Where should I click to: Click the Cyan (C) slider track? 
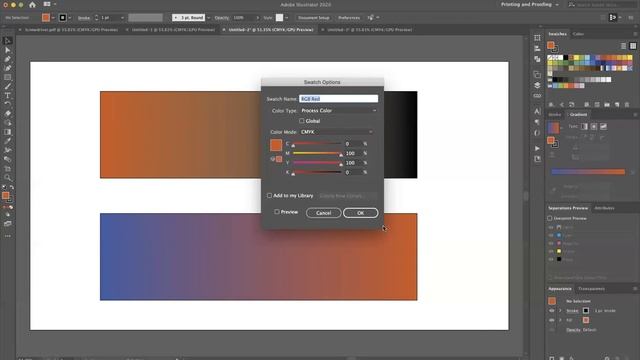(317, 144)
